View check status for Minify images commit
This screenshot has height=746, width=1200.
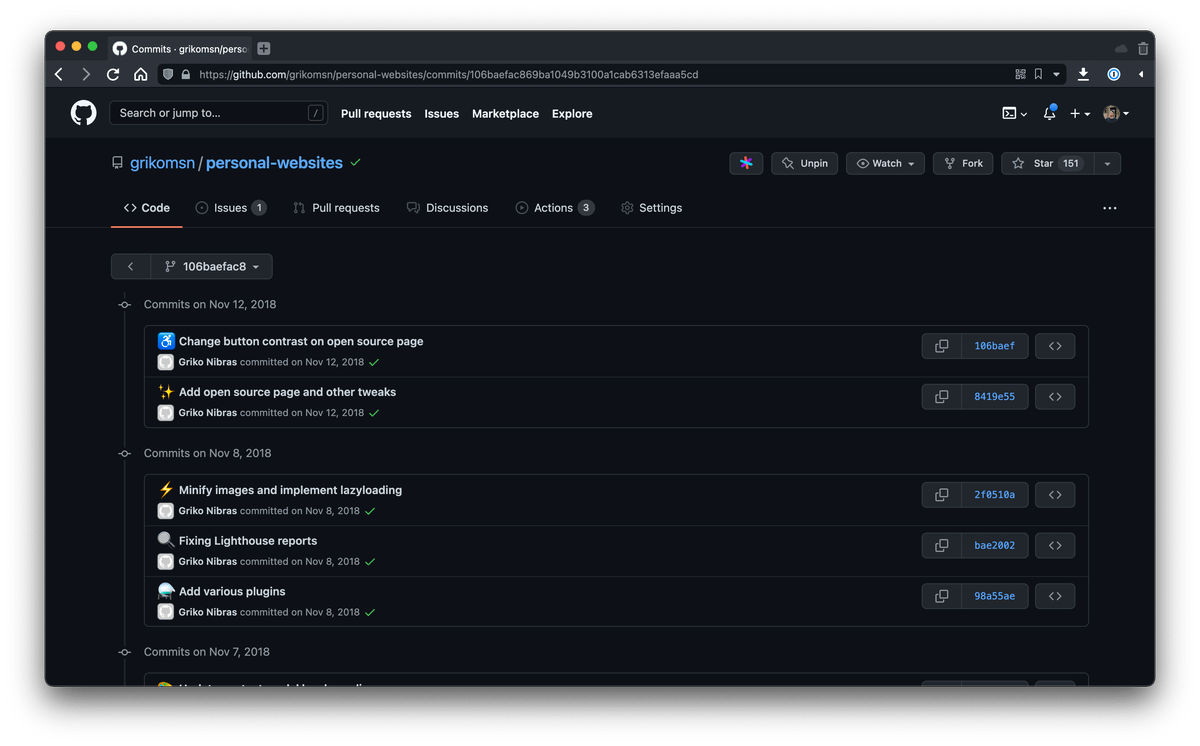click(370, 511)
